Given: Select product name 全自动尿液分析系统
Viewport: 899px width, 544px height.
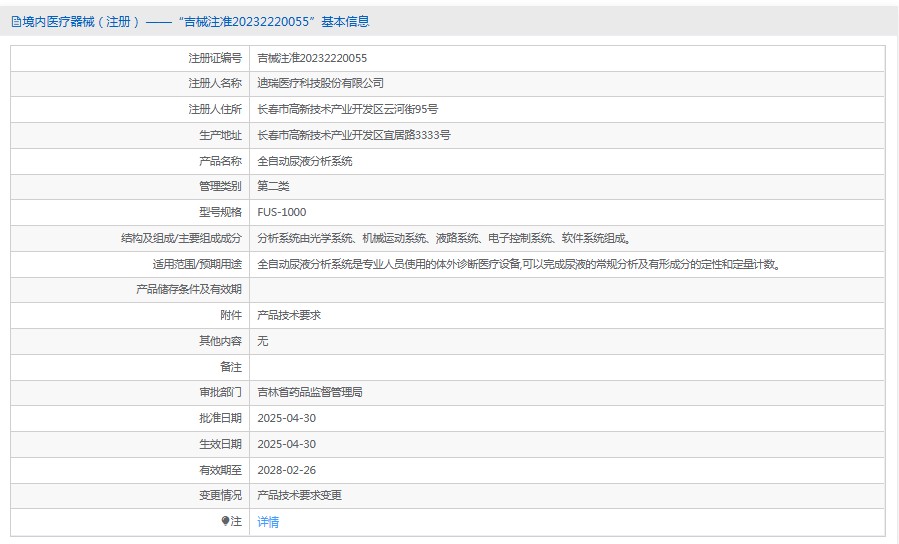Looking at the screenshot, I should click(304, 161).
